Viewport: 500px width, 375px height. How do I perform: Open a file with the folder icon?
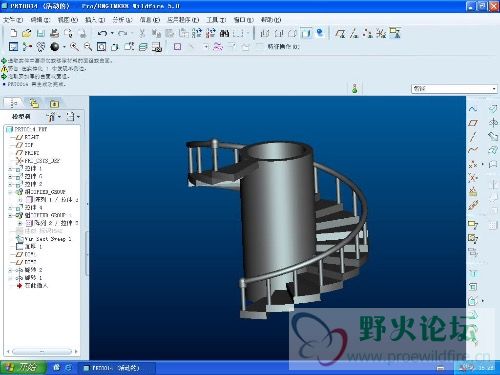tap(27, 33)
